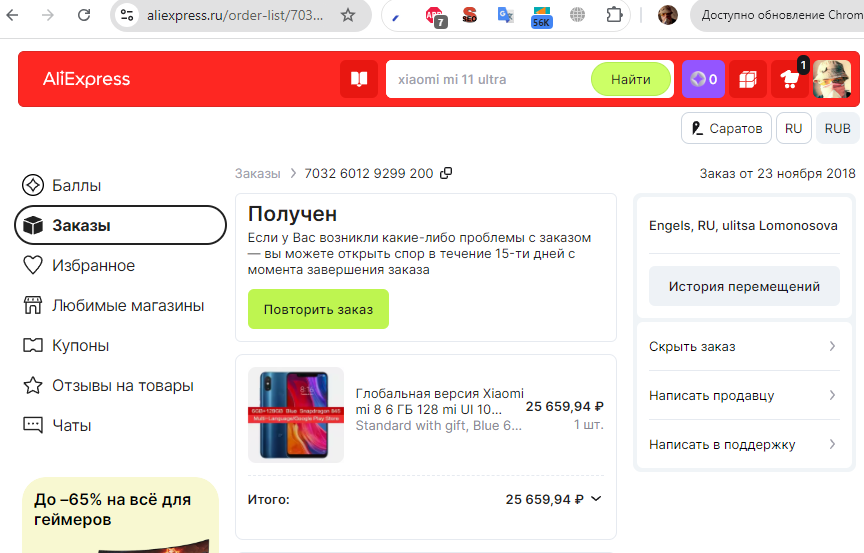
Task: Click the quantity text 1 шт.
Action: pos(588,425)
